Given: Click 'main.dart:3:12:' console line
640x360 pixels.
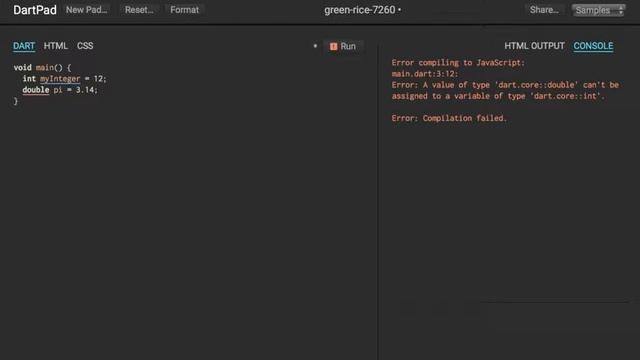Looking at the screenshot, I should click(425, 74).
